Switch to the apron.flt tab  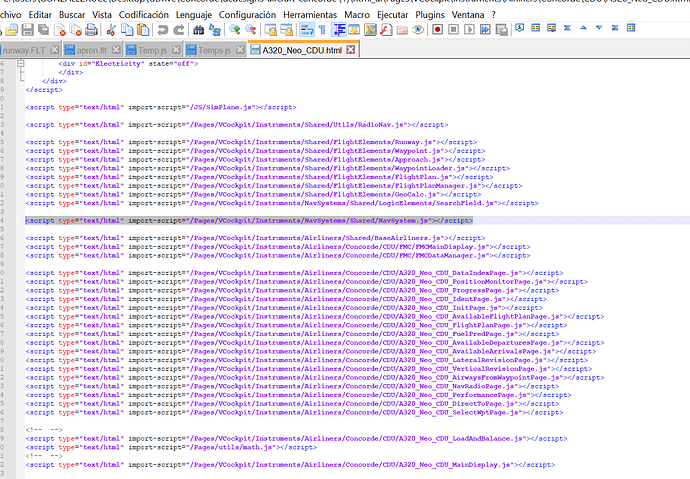click(x=92, y=50)
